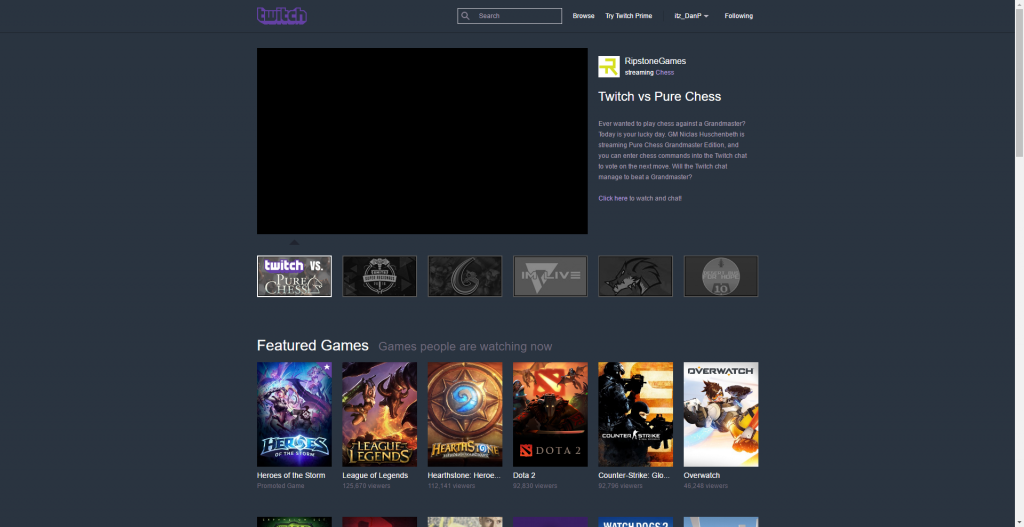Click the 'Twitch vs Pure Chess' stream title
Image resolution: width=1024 pixels, height=527 pixels.
[x=660, y=97]
